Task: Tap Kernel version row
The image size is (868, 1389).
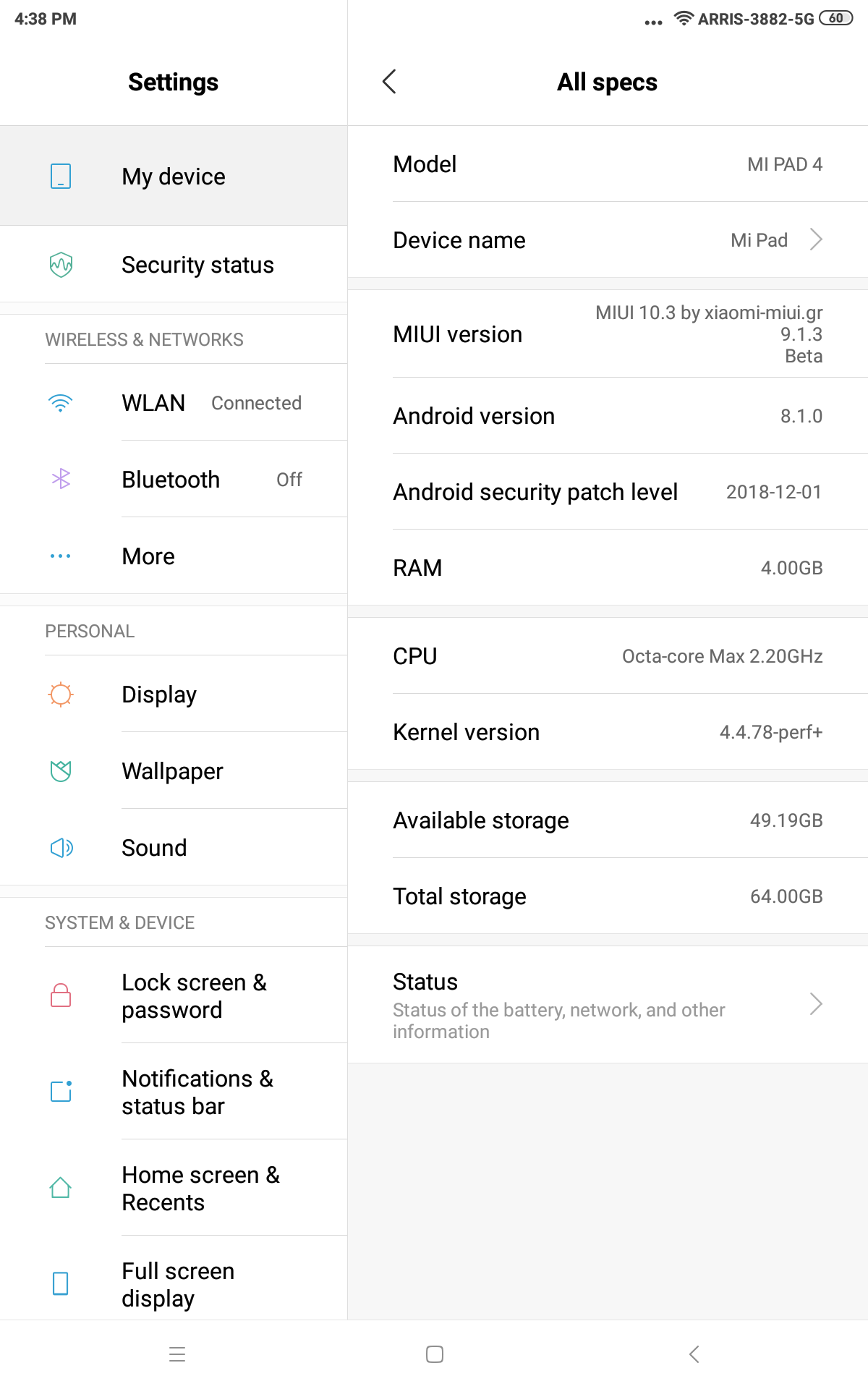Action: point(608,732)
